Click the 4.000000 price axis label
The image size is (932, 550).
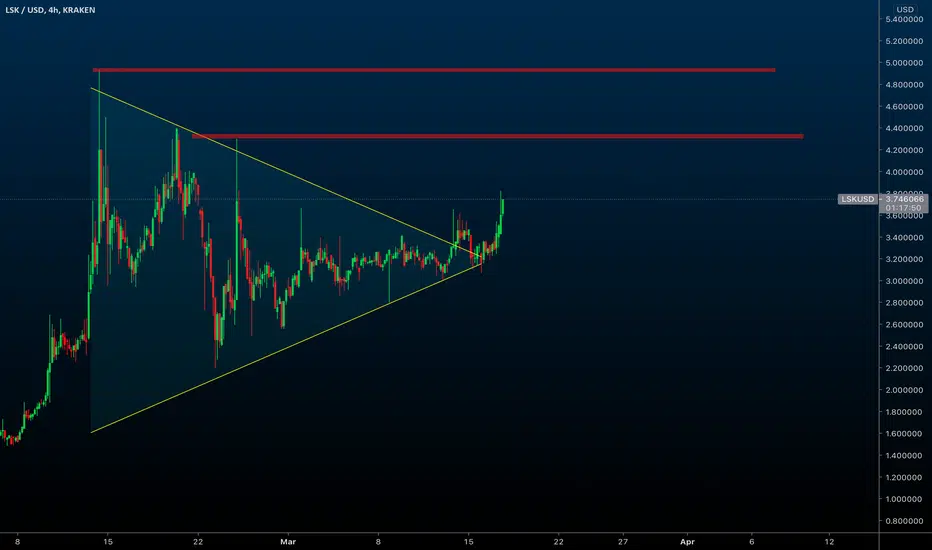[904, 172]
